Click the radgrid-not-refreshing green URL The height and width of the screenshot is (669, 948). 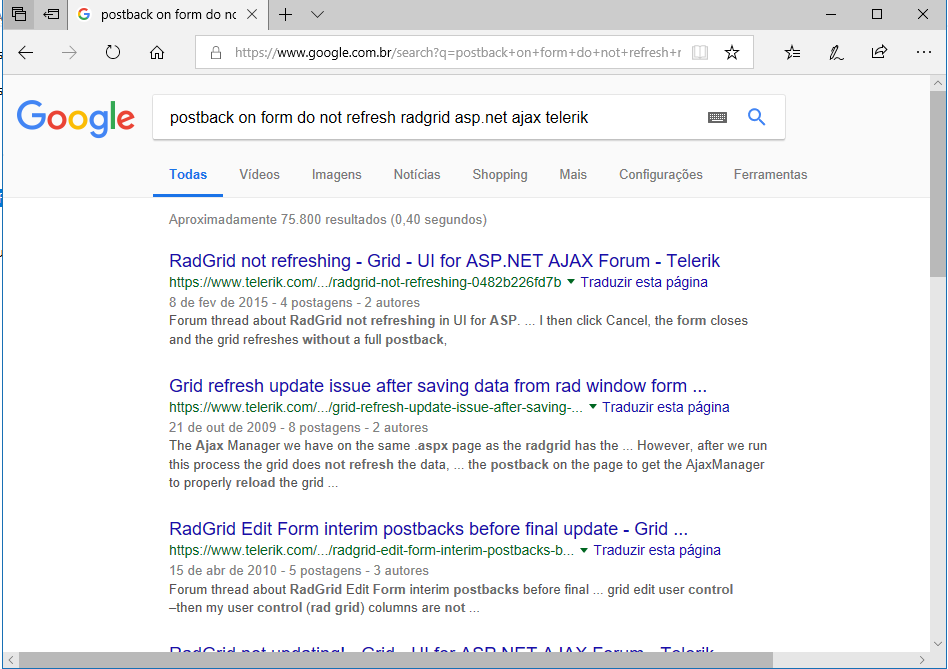[x=365, y=282]
